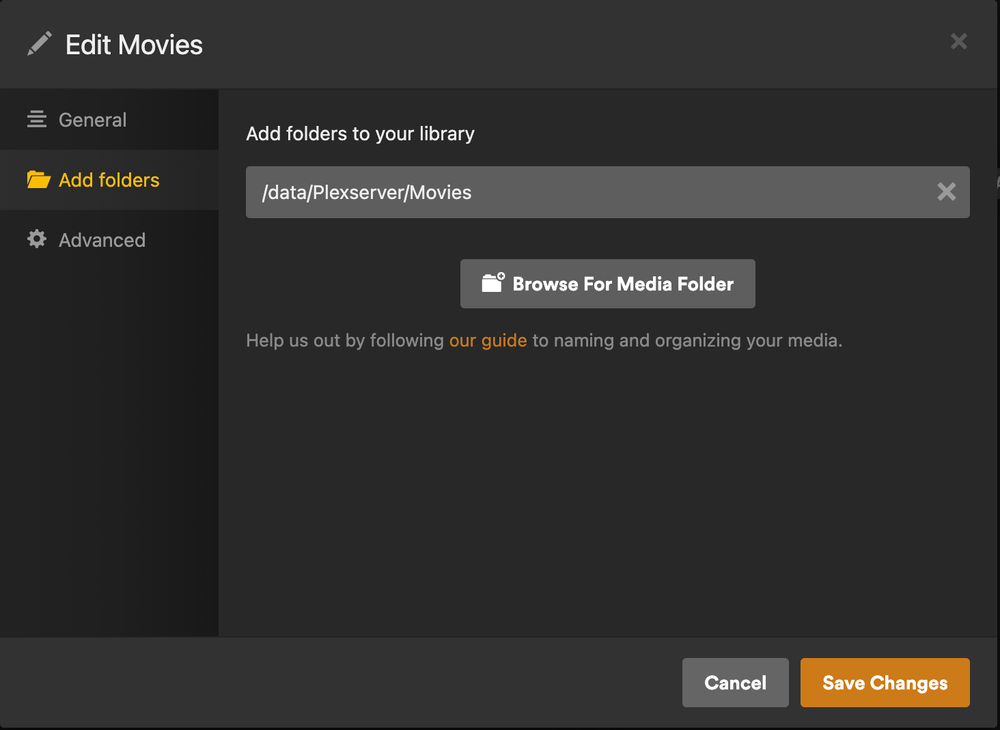
Task: Close the Edit Movies dialog with the X
Action: (958, 41)
